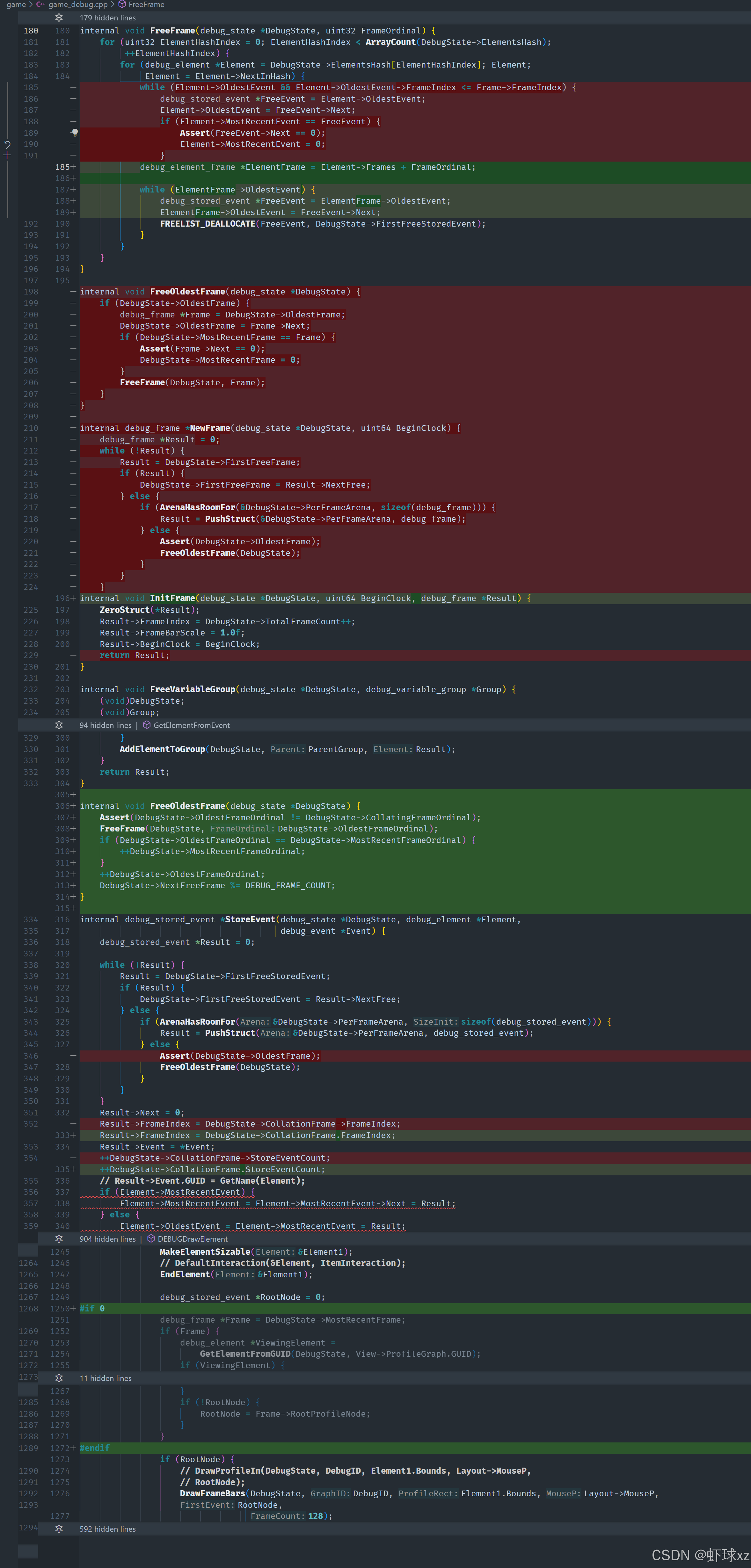Viewport: 751px width, 1568px height.
Task: Open the 'game' folder breadcrumb
Action: pos(16,4)
